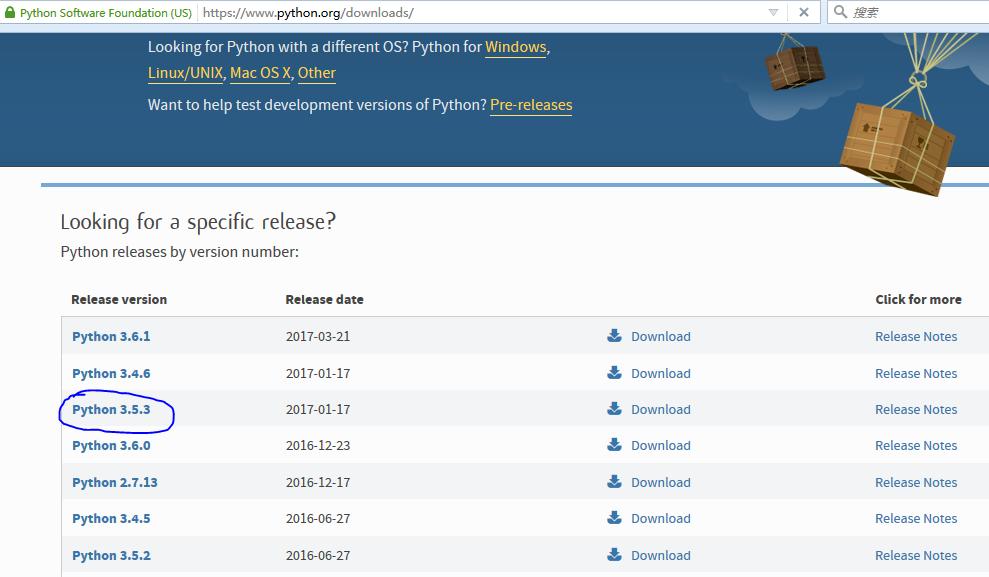Open the Linux/UNIX downloads link
Viewport: 989px width, 577px height.
185,73
